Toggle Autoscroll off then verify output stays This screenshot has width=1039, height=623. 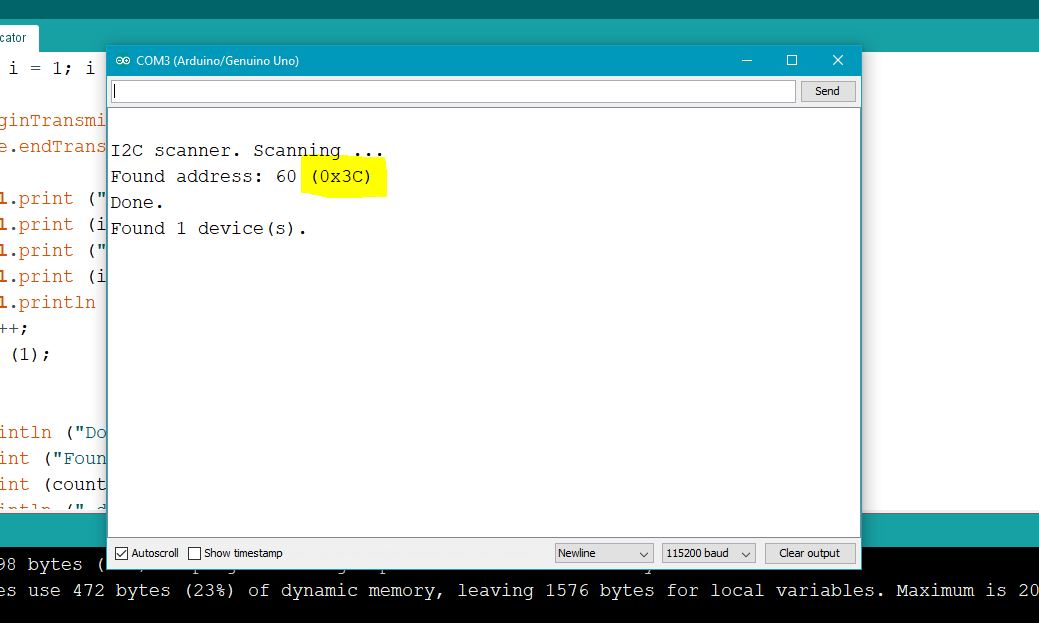click(x=124, y=552)
